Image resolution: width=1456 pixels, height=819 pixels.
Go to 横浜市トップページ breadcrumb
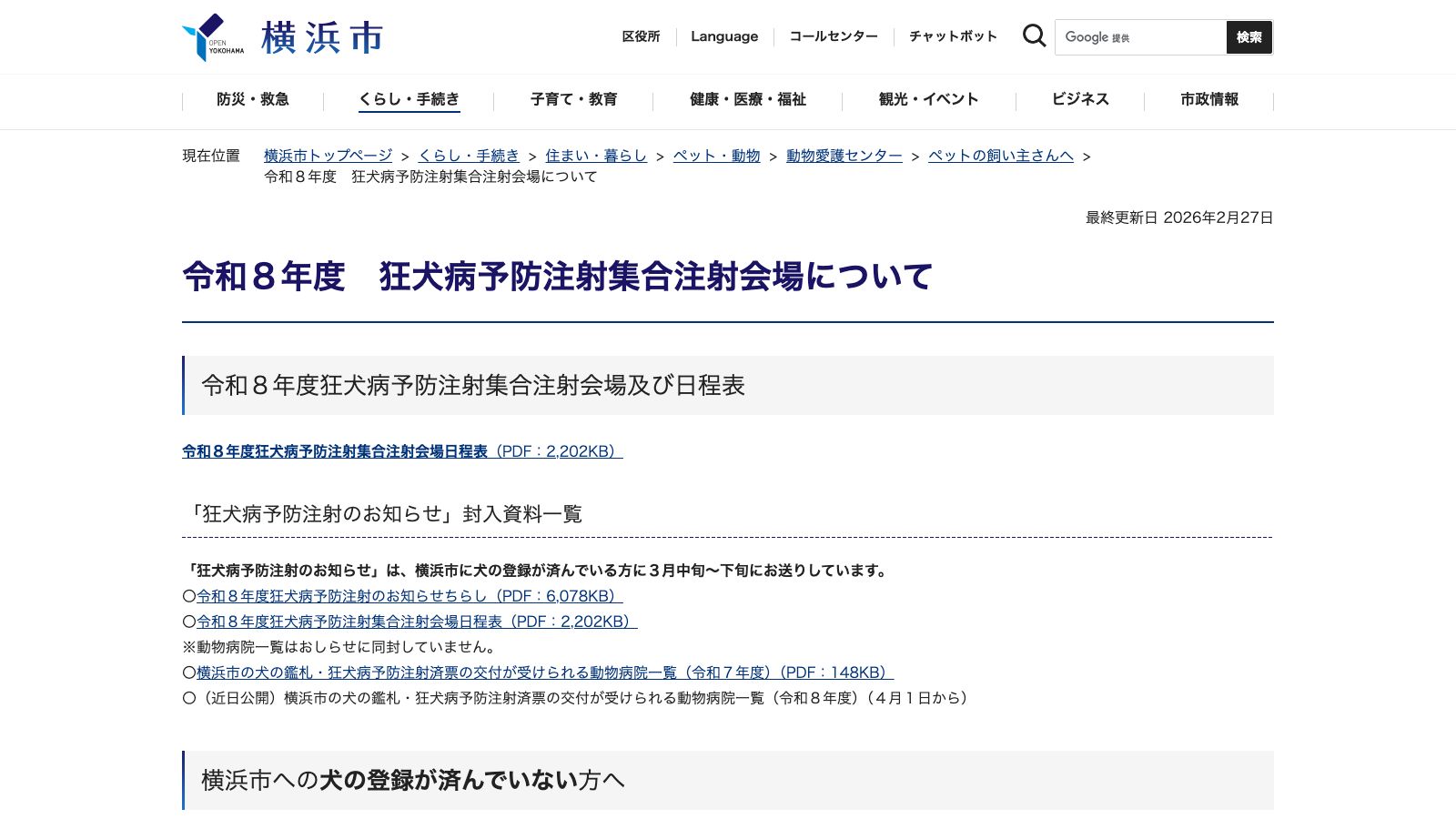[329, 156]
